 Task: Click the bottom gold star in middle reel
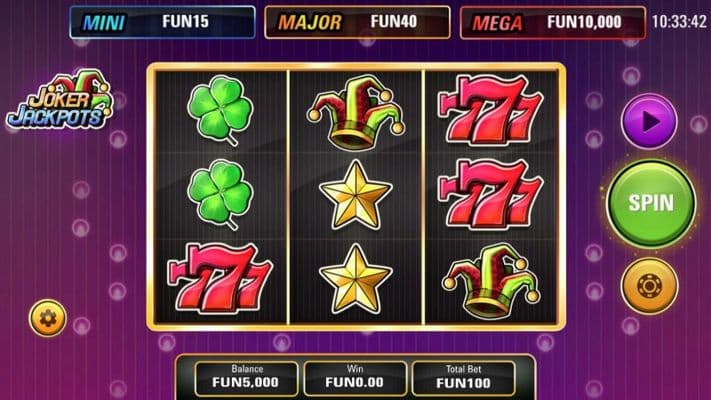356,278
